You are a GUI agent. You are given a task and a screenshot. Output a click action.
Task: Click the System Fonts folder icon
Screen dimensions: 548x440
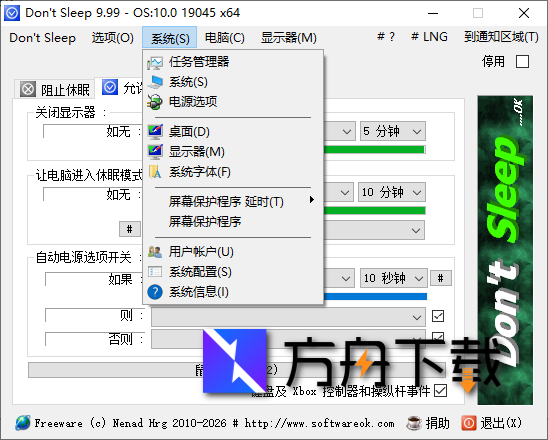155,172
